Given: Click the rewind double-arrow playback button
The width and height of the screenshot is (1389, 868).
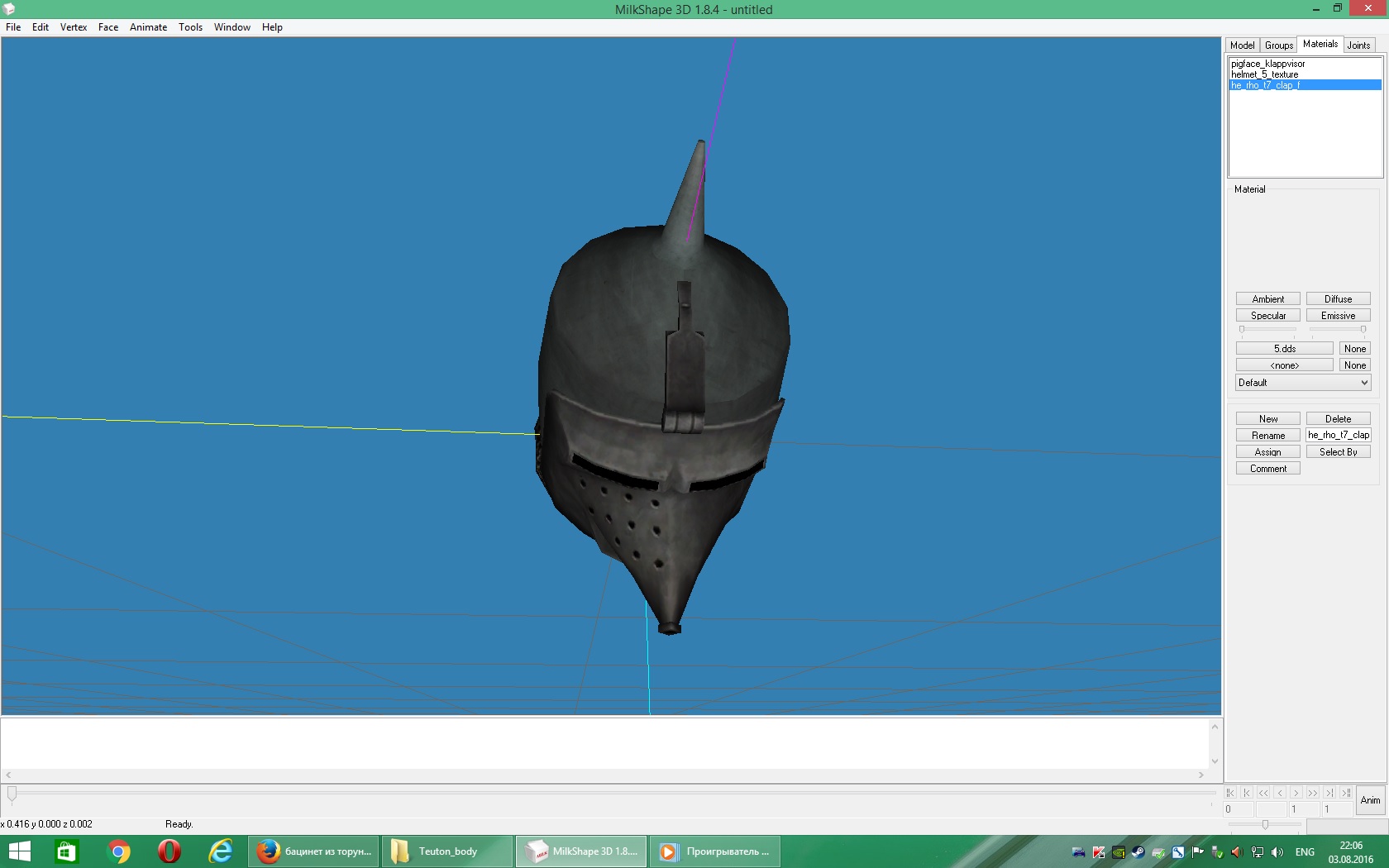Looking at the screenshot, I should pyautogui.click(x=1263, y=793).
